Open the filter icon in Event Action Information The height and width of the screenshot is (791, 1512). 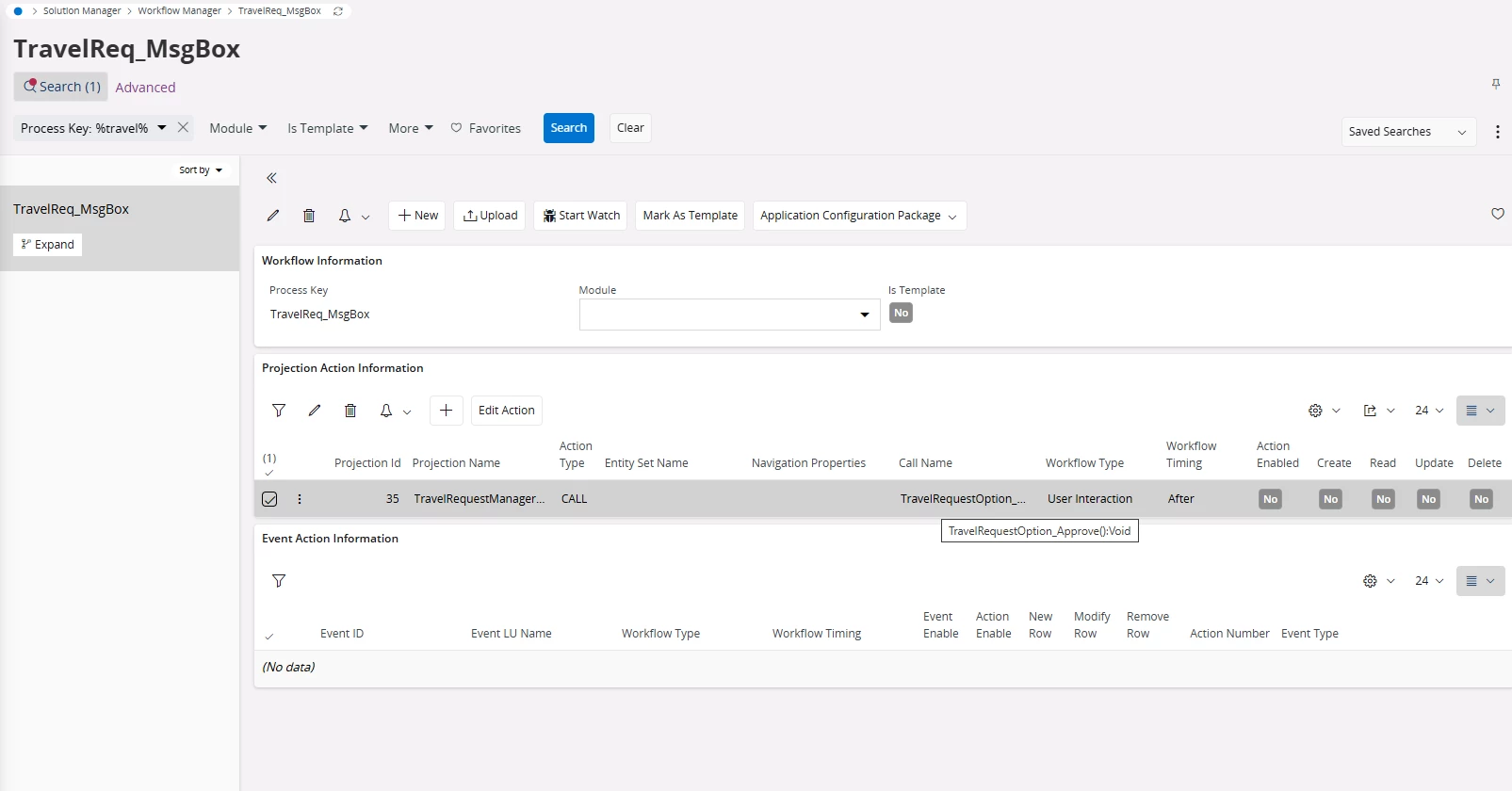(x=279, y=581)
